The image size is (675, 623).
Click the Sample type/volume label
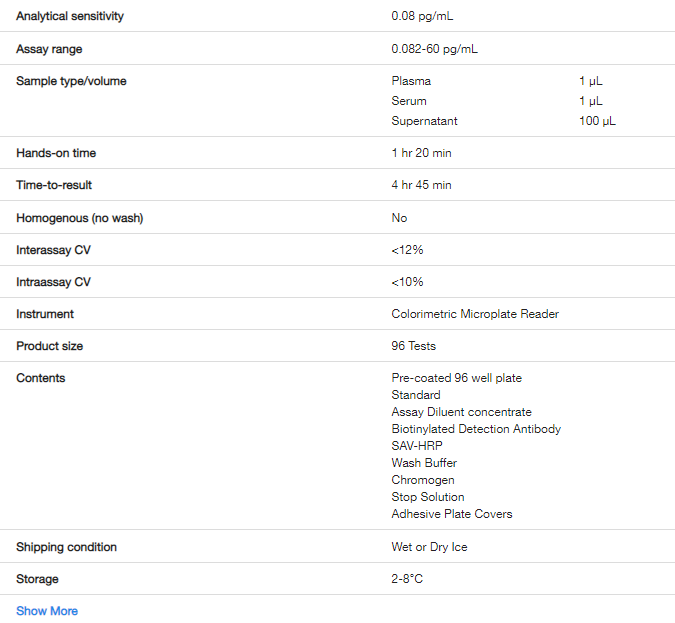(71, 81)
